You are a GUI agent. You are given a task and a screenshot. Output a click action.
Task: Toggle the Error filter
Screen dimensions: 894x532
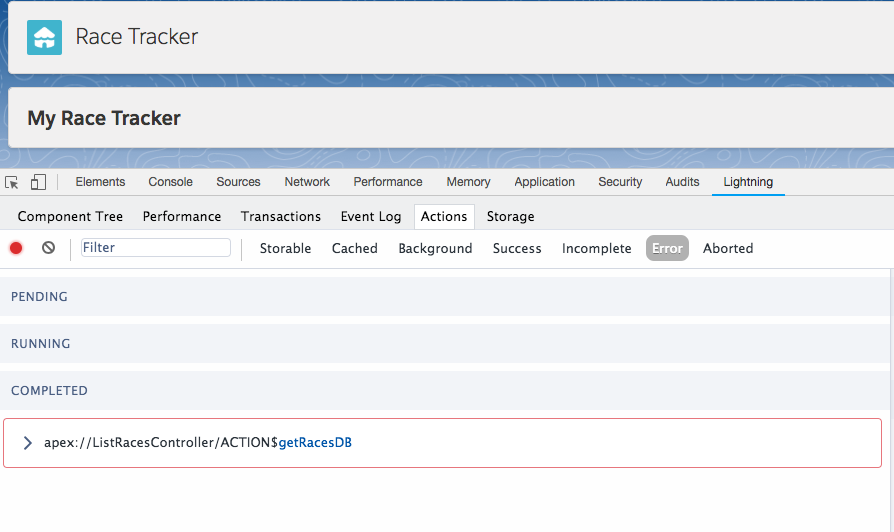667,248
